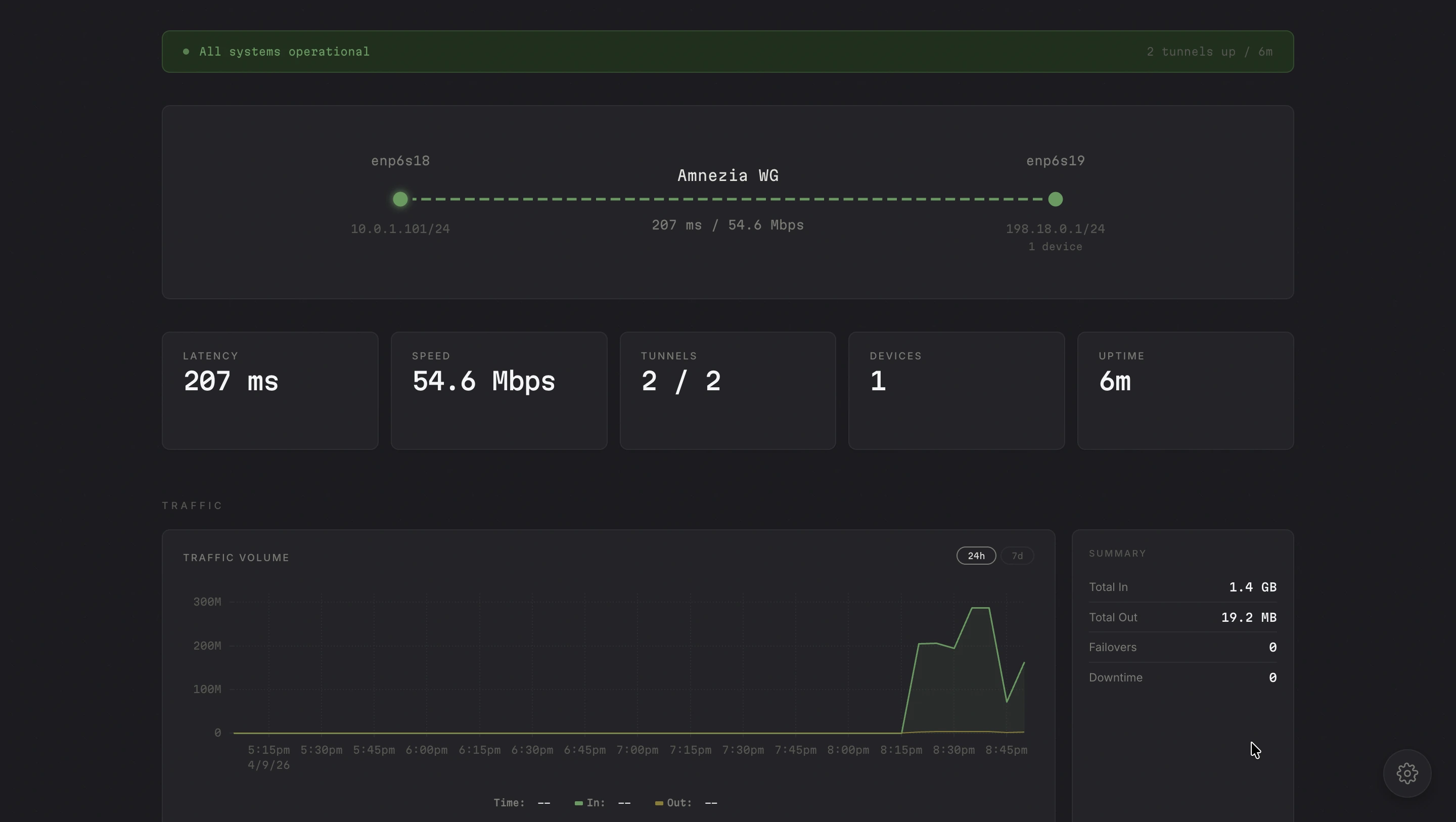Click IP address 10.0.1.101/24

tap(400, 229)
